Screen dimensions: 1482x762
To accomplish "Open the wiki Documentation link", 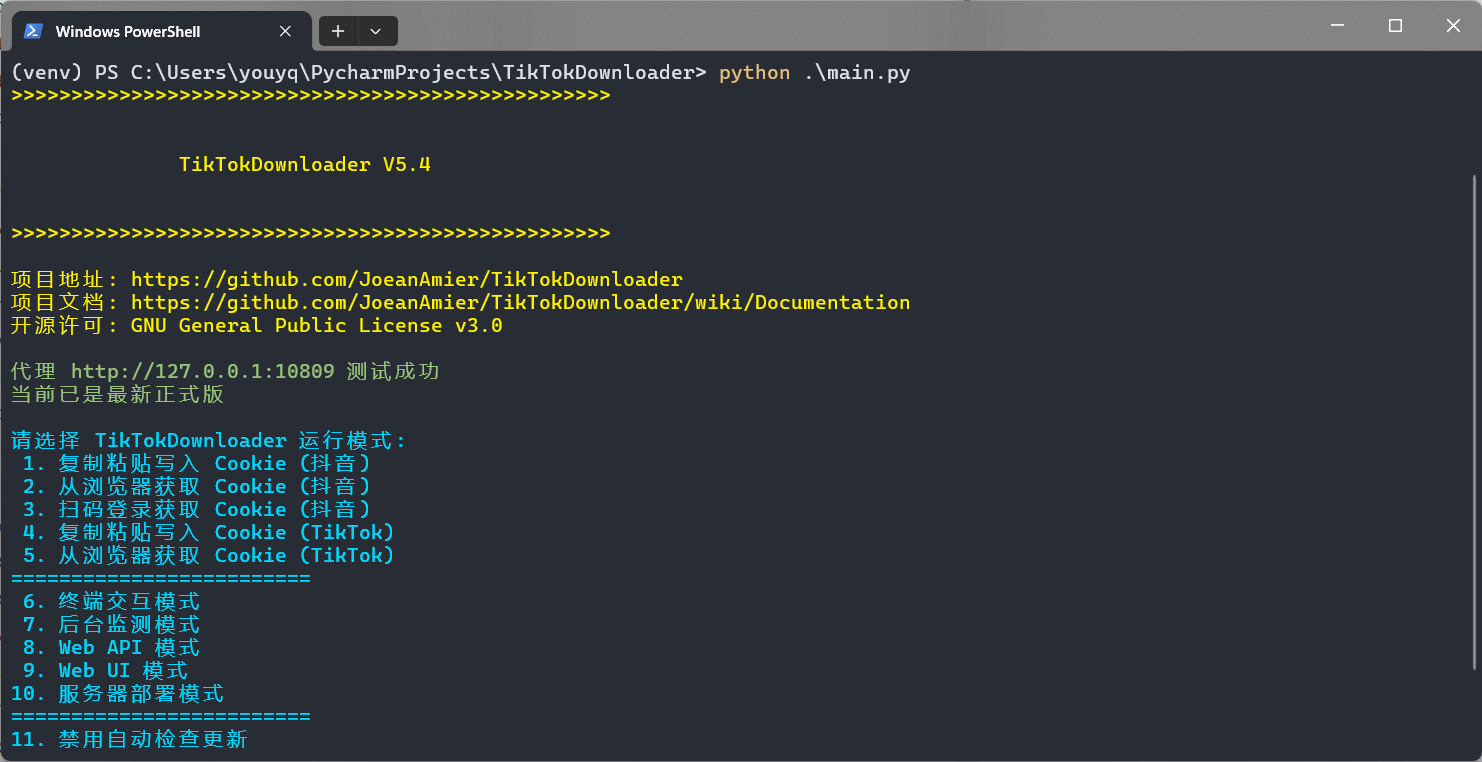I will pyautogui.click(x=520, y=302).
